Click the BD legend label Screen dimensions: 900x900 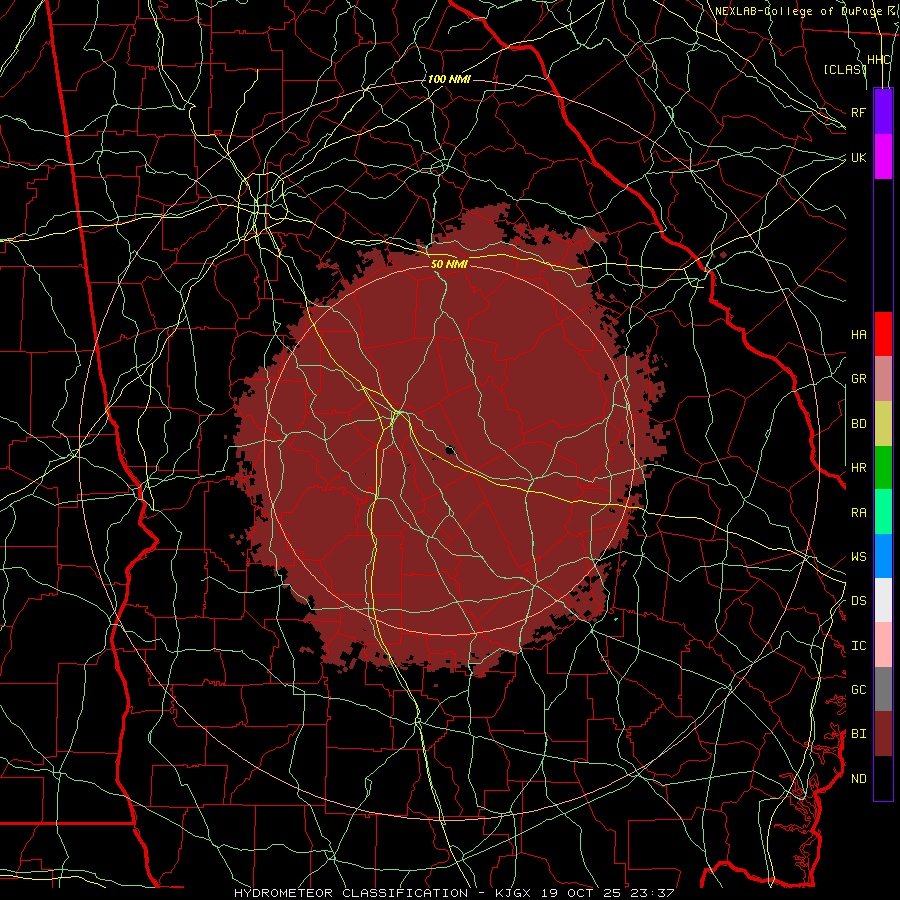tap(859, 424)
